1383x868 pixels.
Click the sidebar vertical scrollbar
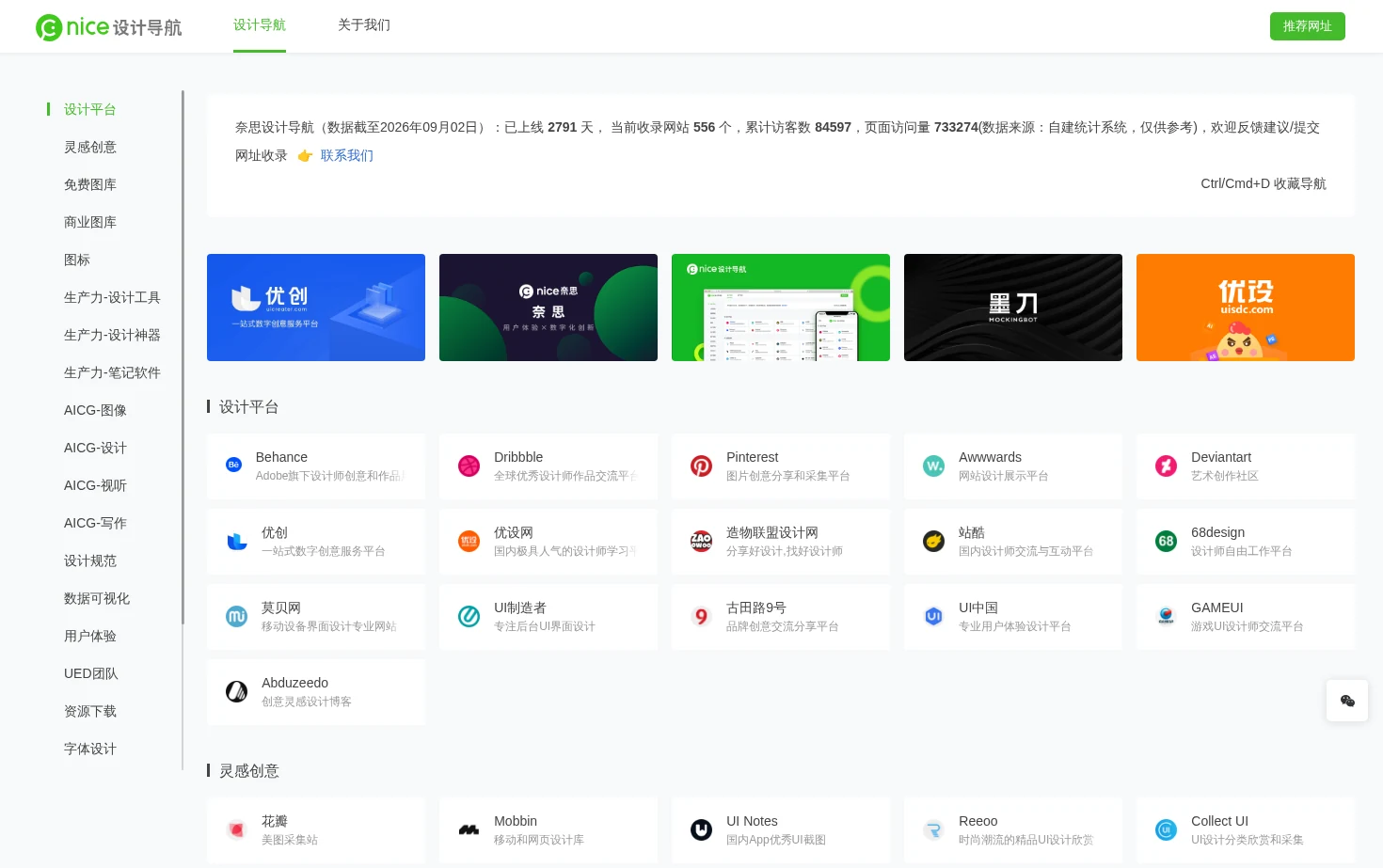point(183,357)
